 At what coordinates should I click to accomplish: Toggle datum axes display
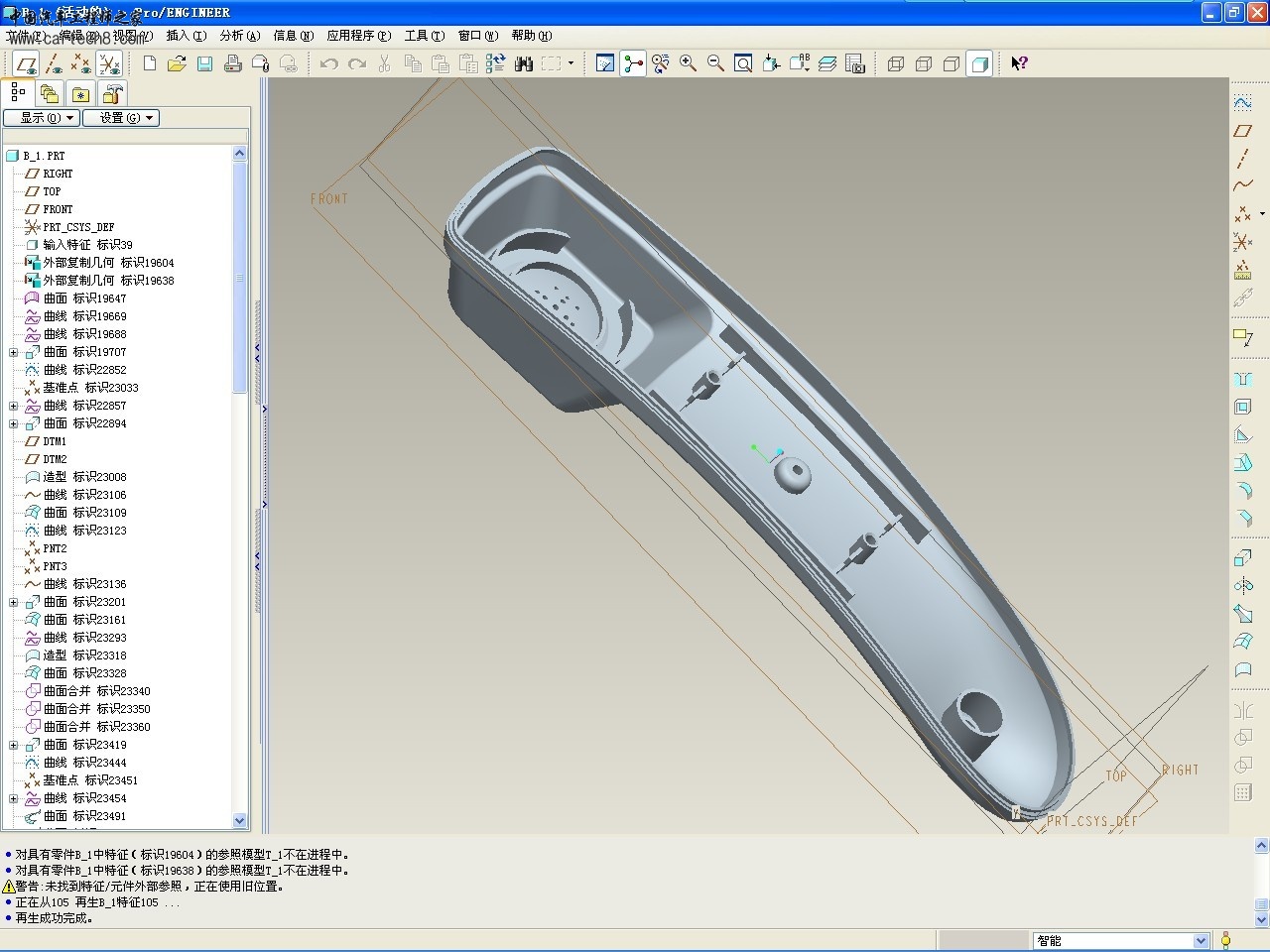point(54,64)
